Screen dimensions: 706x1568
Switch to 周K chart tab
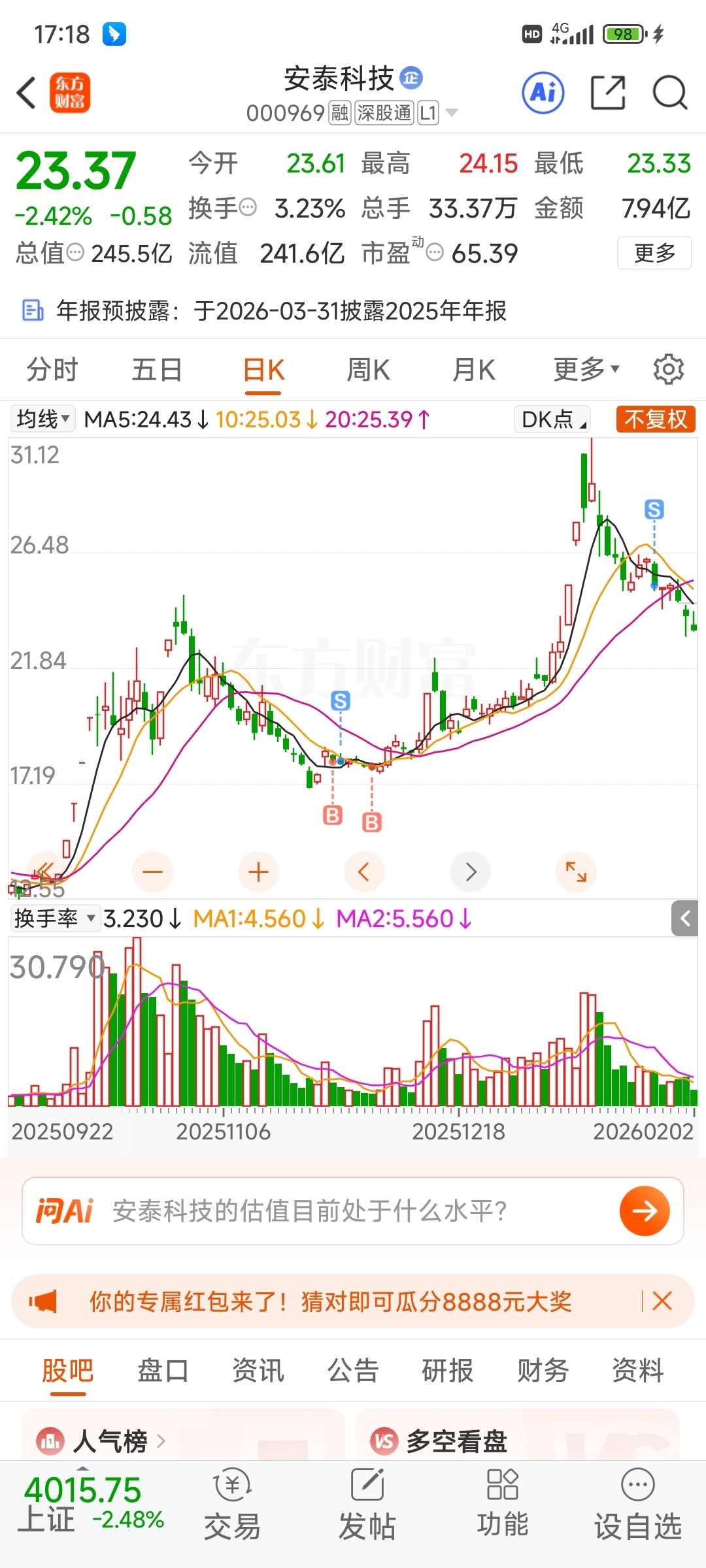point(368,370)
